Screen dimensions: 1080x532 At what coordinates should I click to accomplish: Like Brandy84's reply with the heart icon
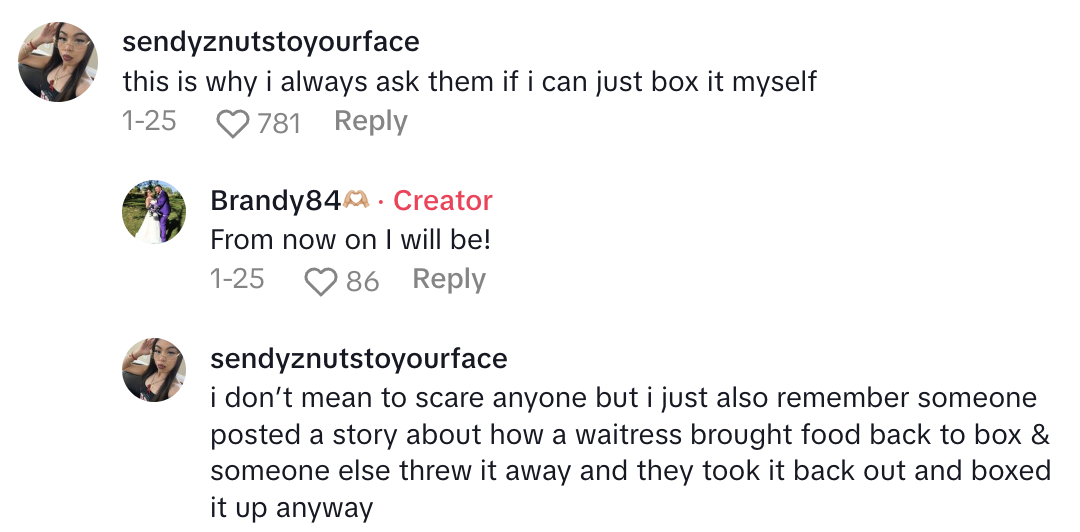(321, 281)
